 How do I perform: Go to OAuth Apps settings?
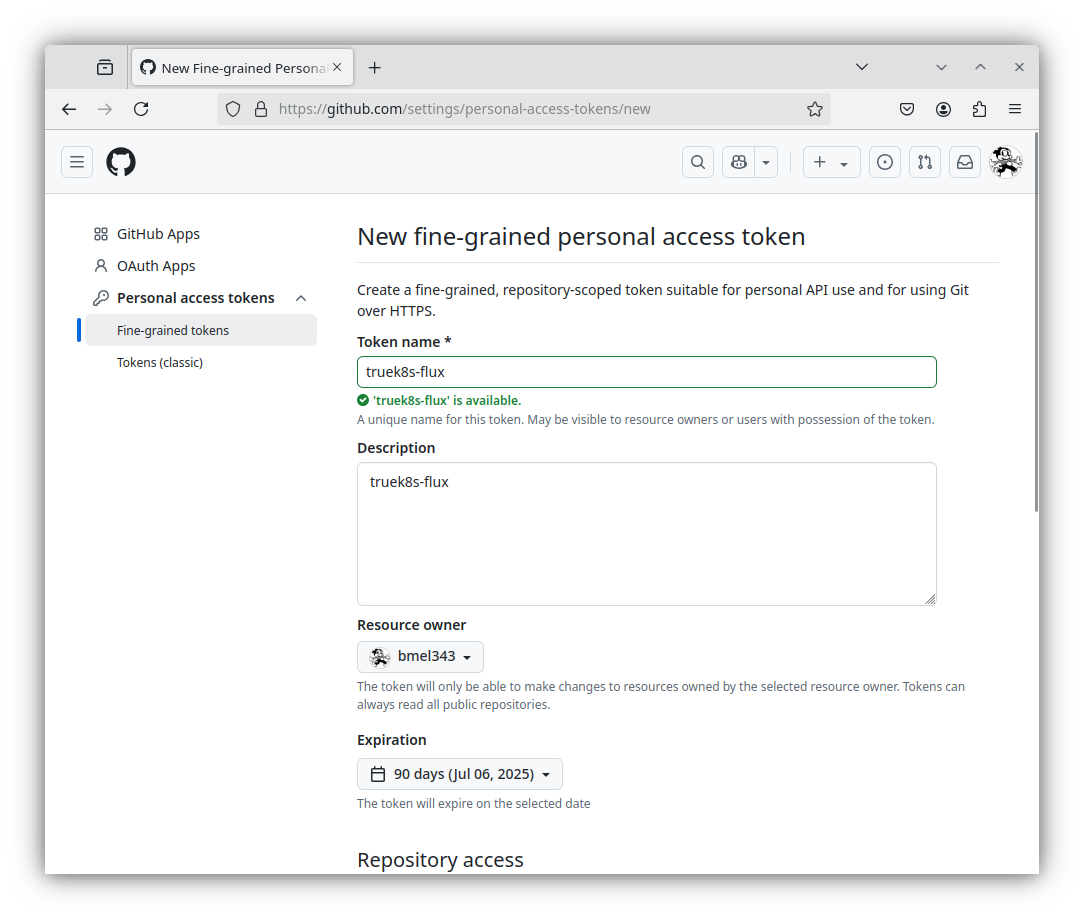pyautogui.click(x=156, y=266)
